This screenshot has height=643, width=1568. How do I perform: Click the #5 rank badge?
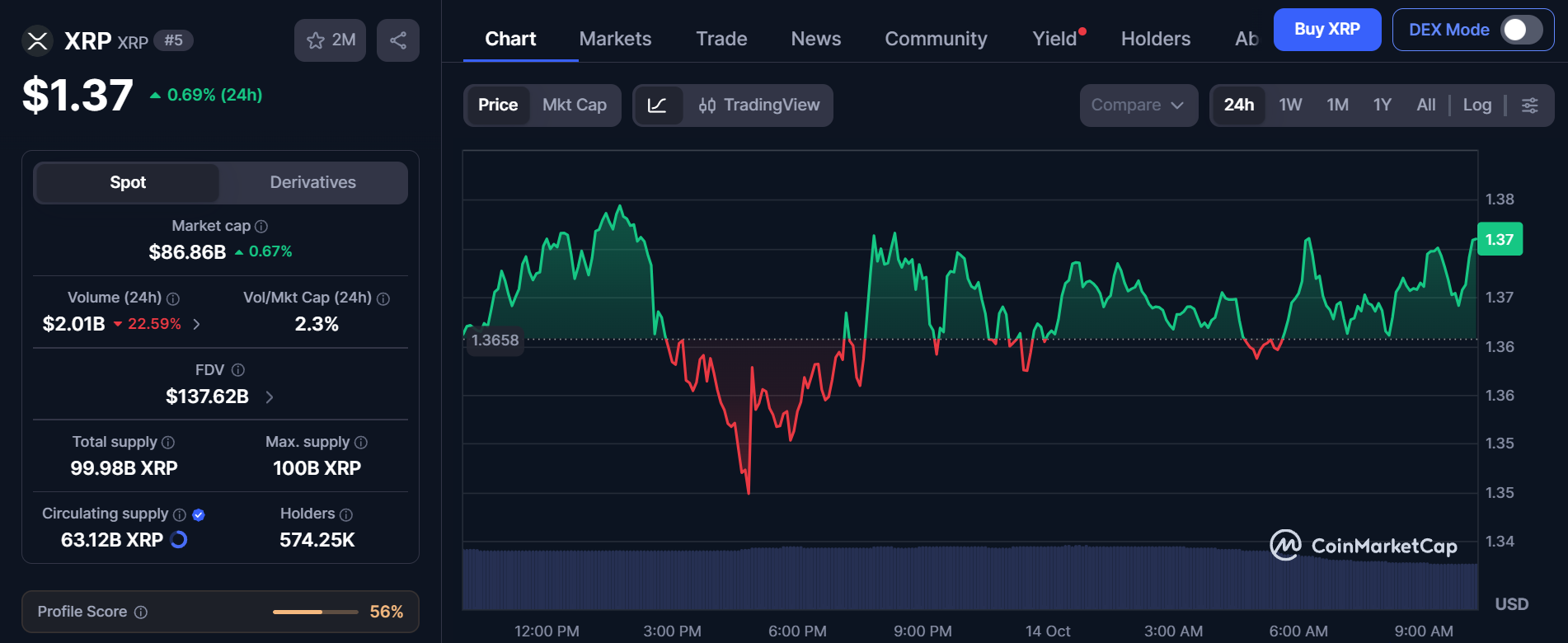point(173,40)
